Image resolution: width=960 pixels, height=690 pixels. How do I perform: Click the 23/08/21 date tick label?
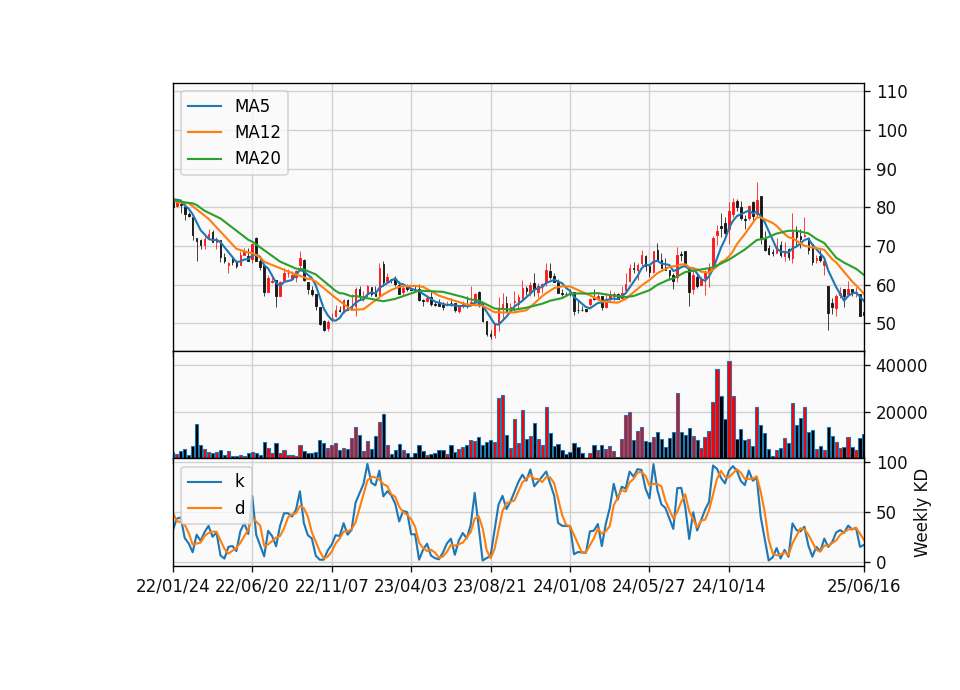click(490, 586)
